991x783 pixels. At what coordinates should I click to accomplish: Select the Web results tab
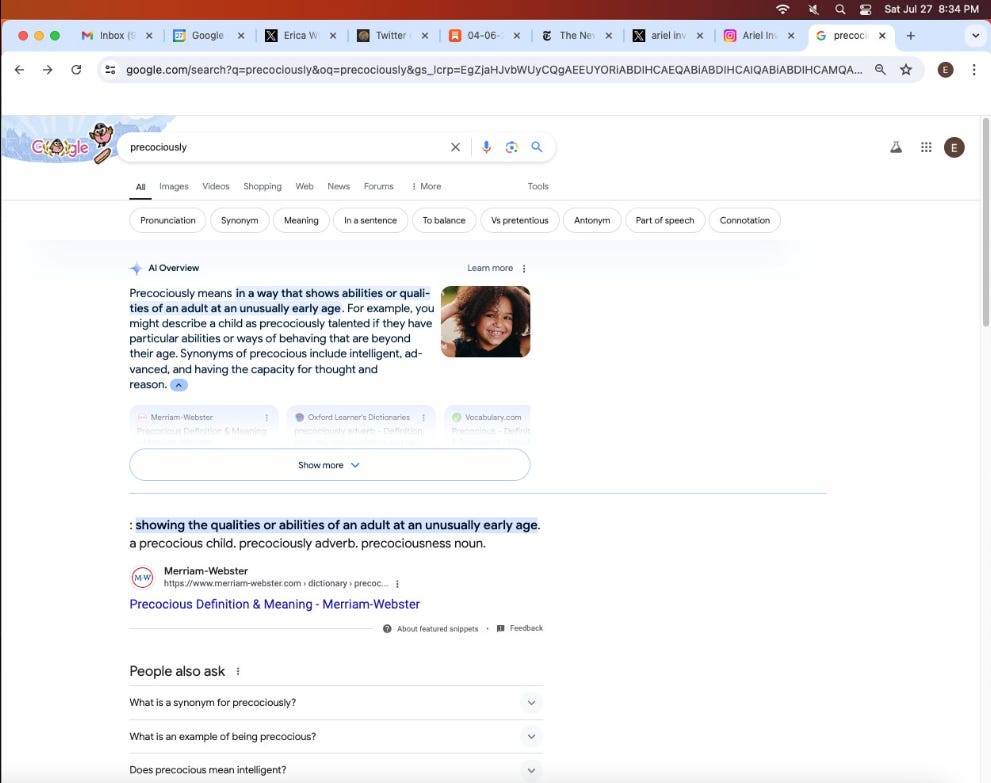click(x=304, y=186)
